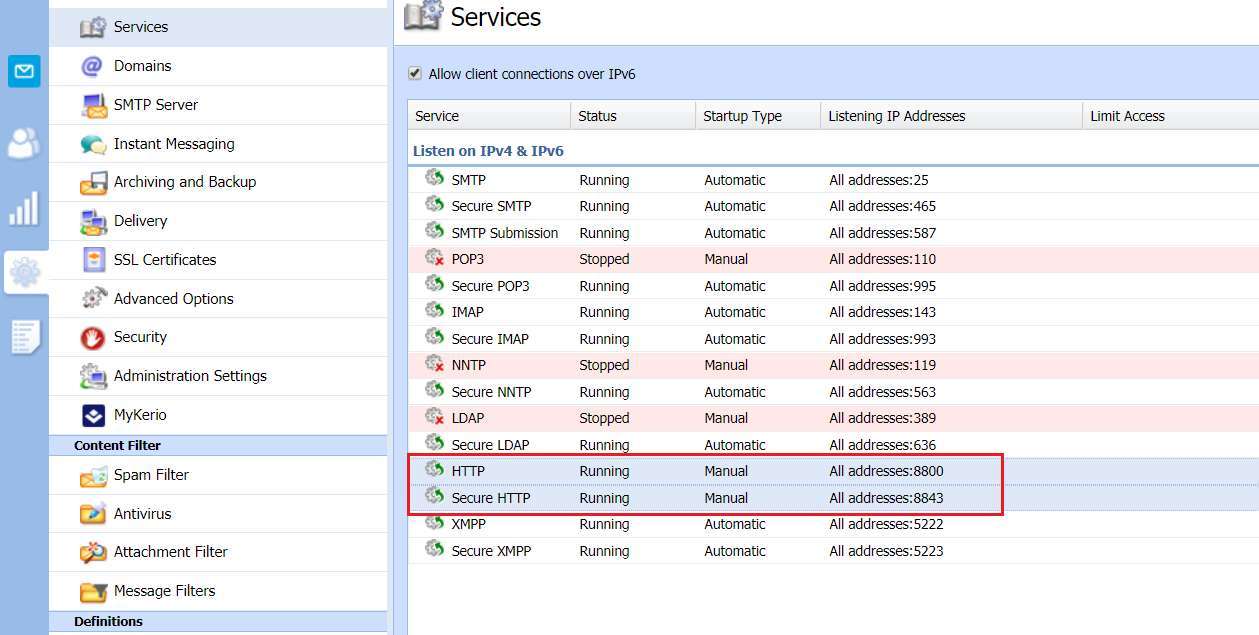The width and height of the screenshot is (1259, 635).
Task: Sort by Listening IP Addresses column header
Action: 951,116
